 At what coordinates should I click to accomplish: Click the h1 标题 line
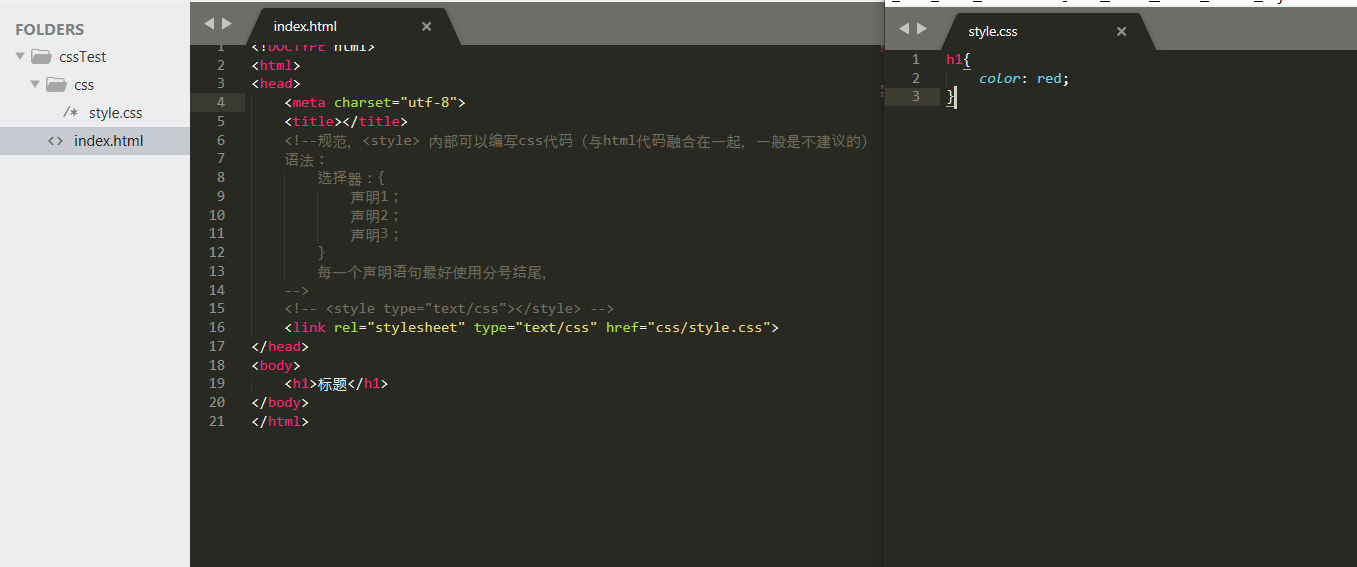pos(336,384)
